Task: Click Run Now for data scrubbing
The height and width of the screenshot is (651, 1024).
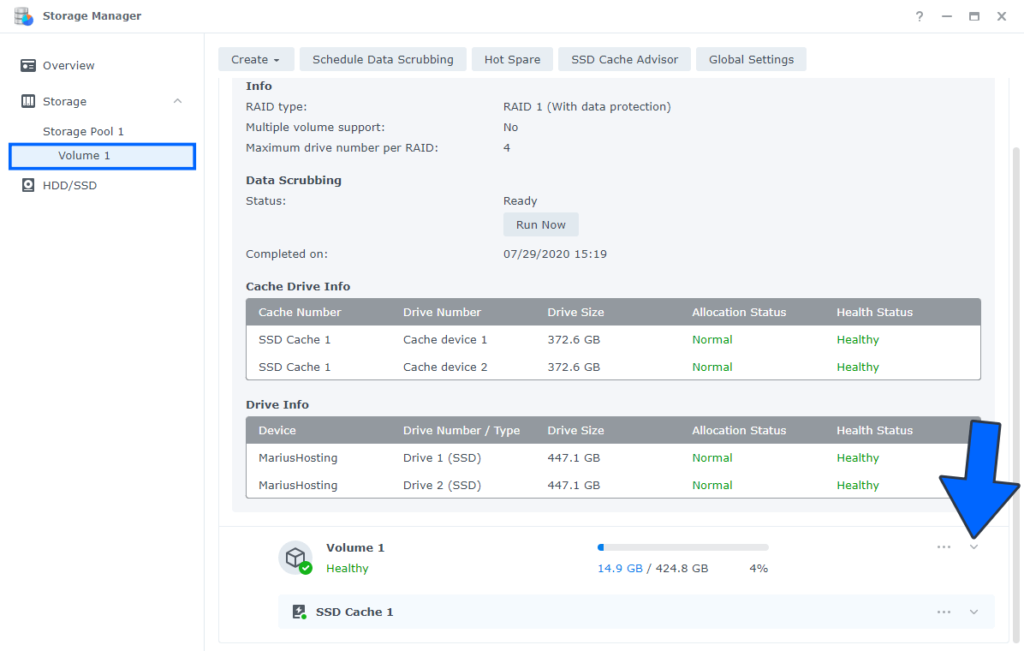Action: 540,225
